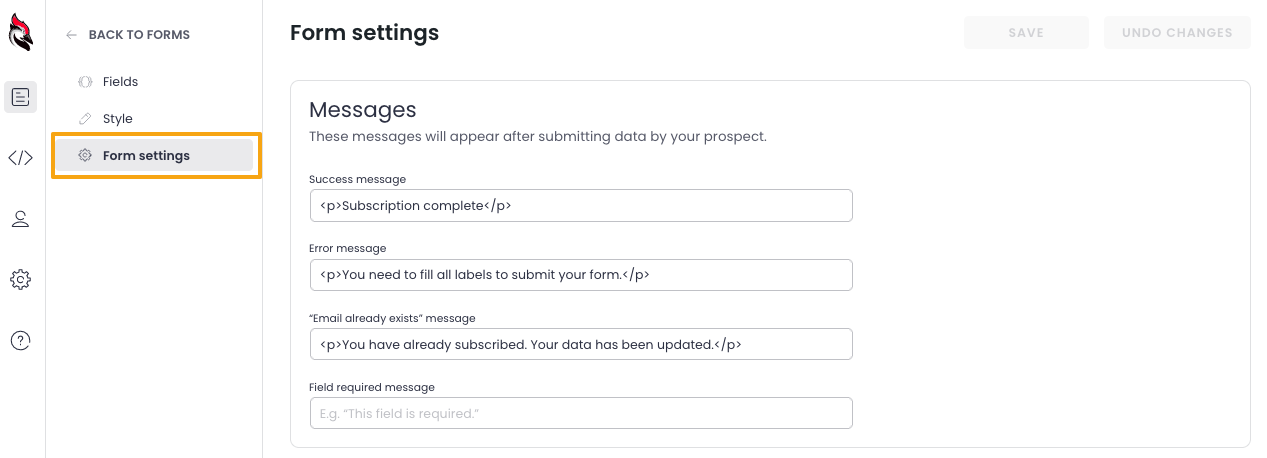
Task: Open the code brackets icon
Action: coord(21,158)
